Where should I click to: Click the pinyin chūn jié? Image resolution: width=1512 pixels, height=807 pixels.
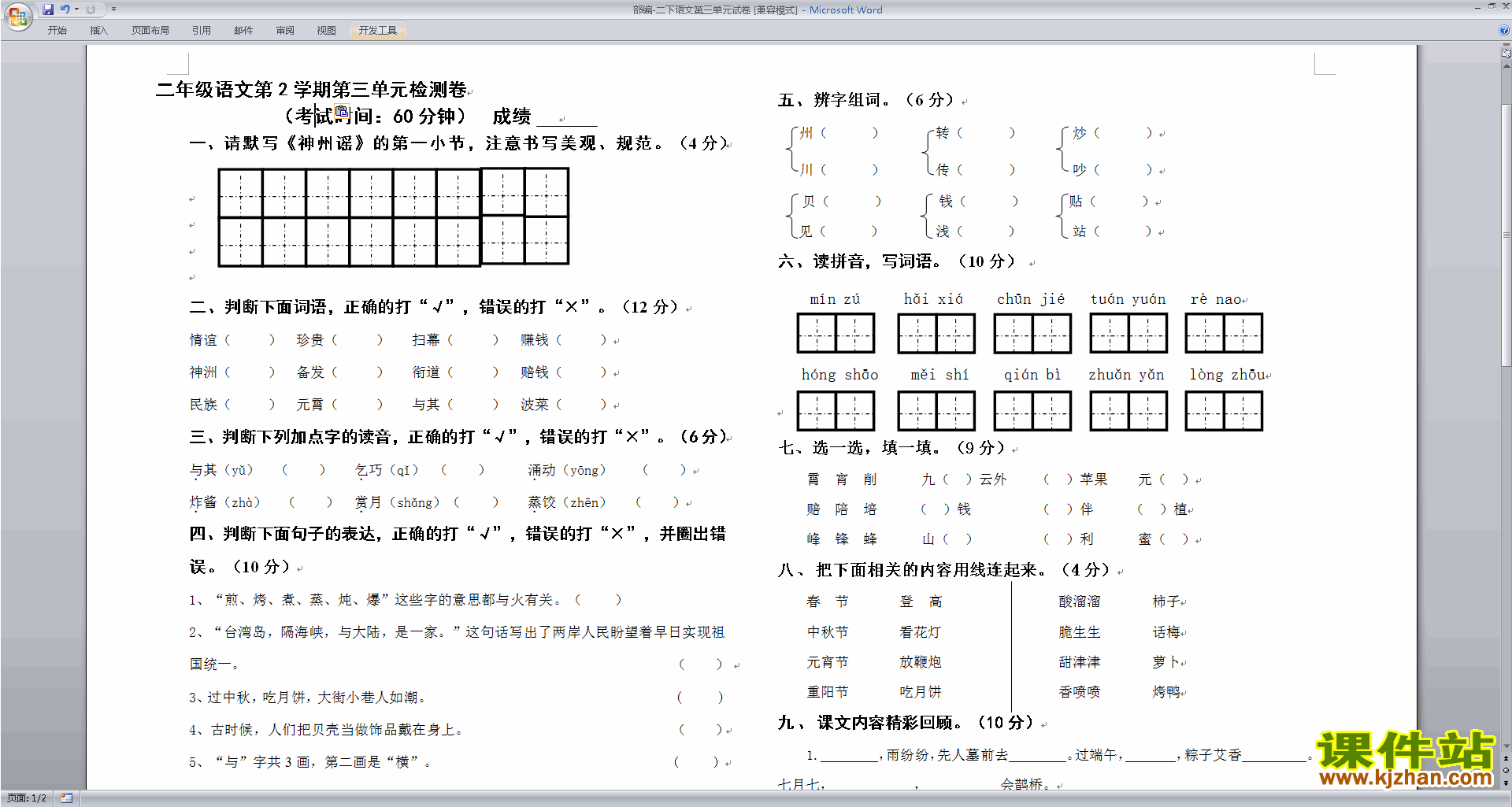click(1031, 299)
